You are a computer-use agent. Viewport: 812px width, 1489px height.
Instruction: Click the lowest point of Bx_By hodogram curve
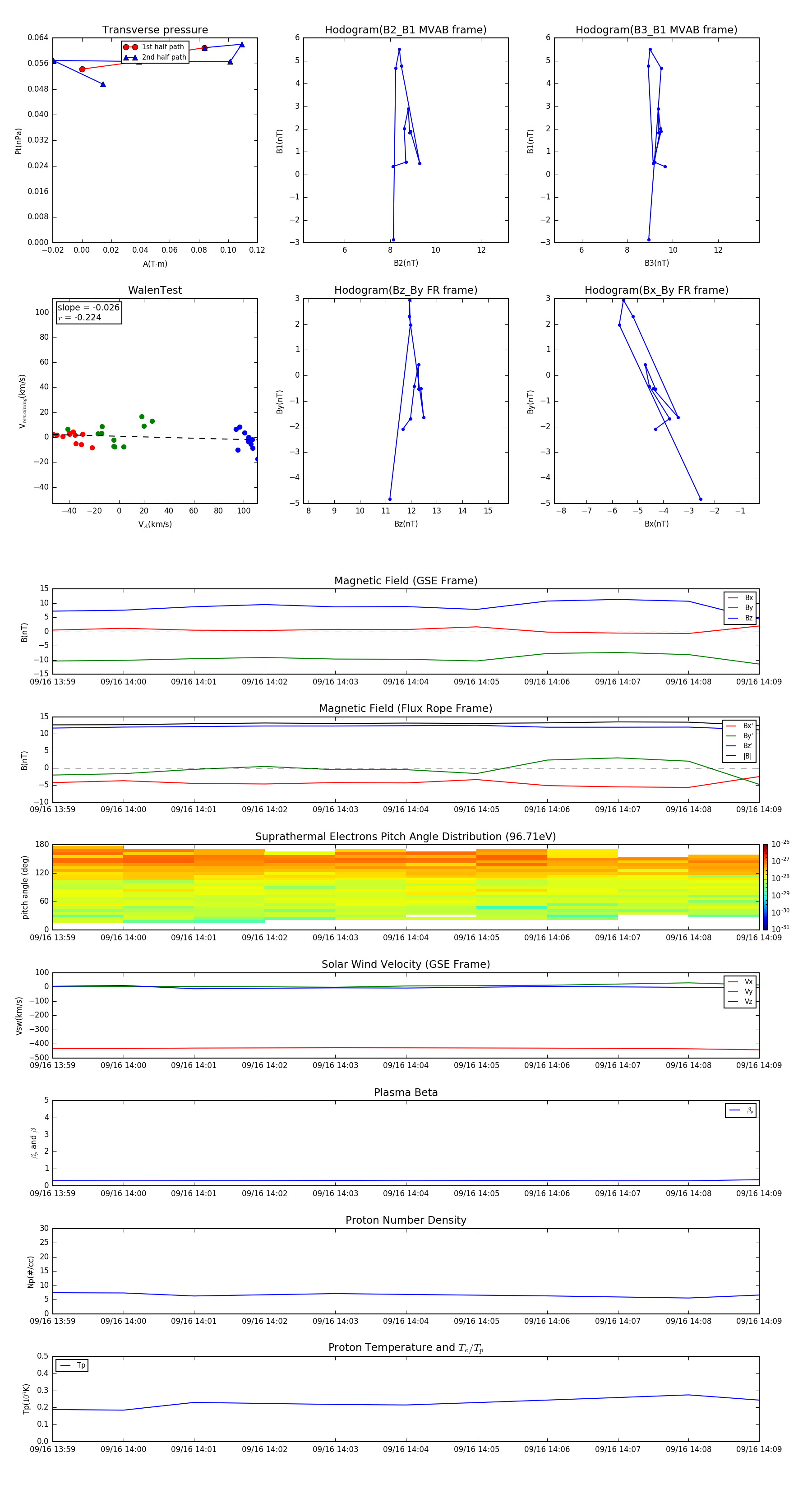click(701, 499)
